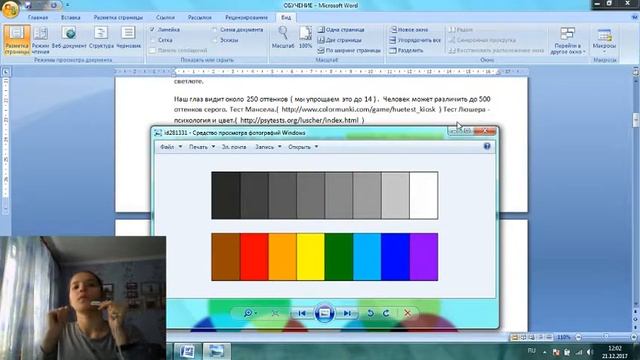This screenshot has width=640, height=360.
Task: Open help icon in photo viewer
Action: [487, 147]
